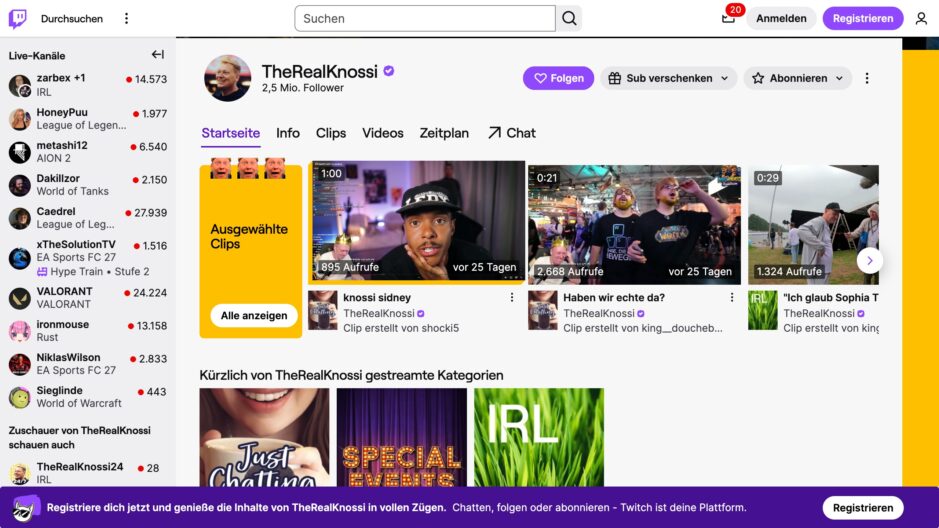The width and height of the screenshot is (939, 528).
Task: Click the Durchsuchen link
Action: coord(72,19)
